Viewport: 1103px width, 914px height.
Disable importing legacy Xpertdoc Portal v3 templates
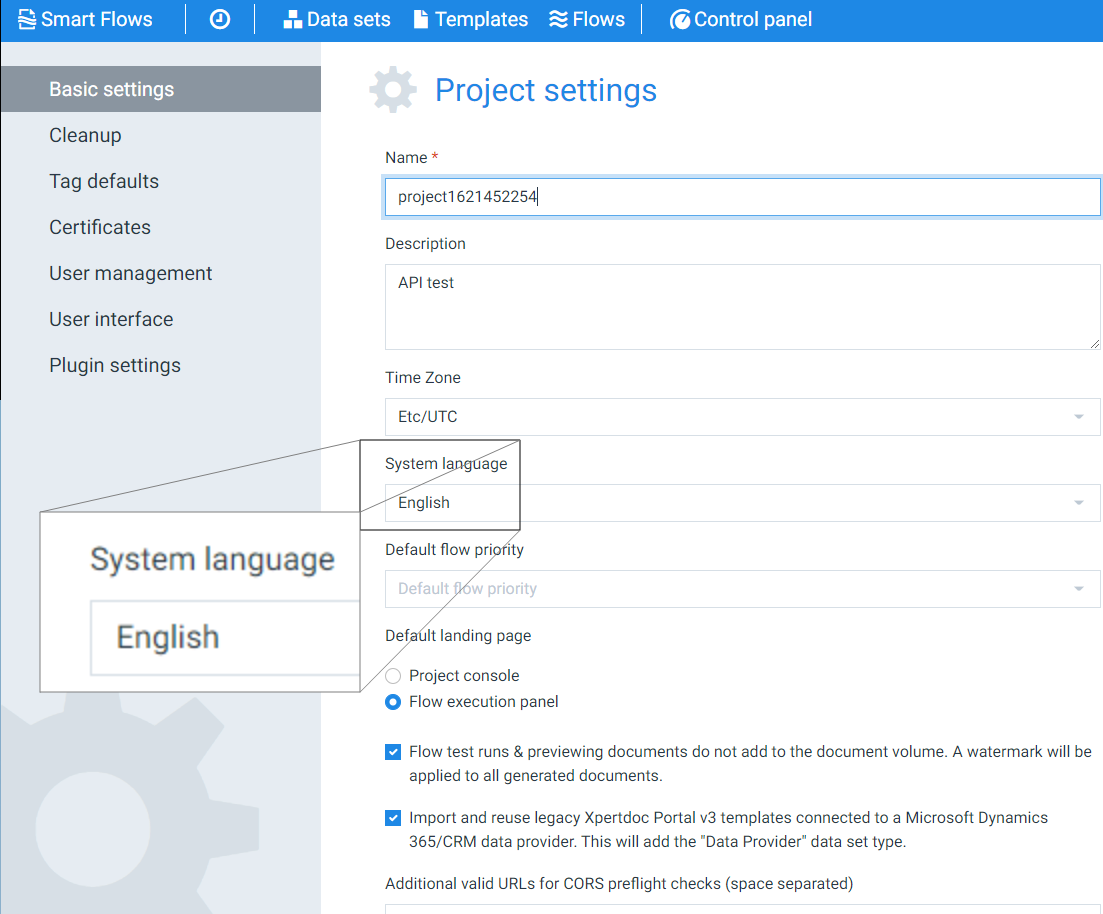(x=392, y=817)
